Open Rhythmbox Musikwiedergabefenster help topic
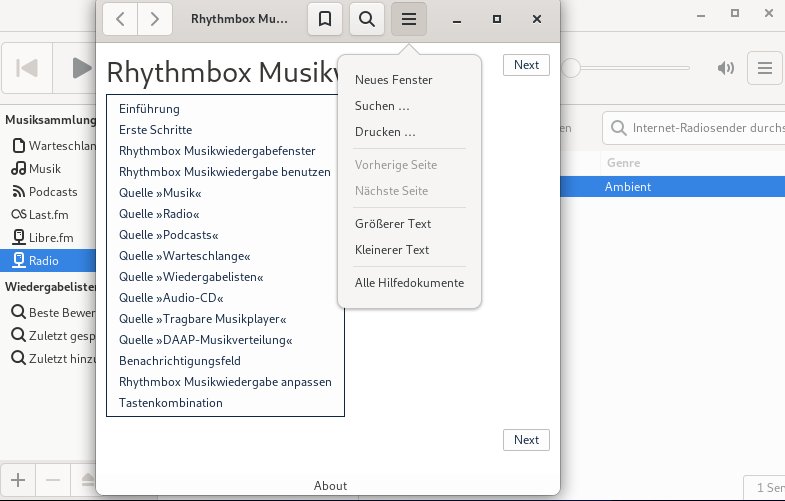785x501 pixels. click(217, 151)
